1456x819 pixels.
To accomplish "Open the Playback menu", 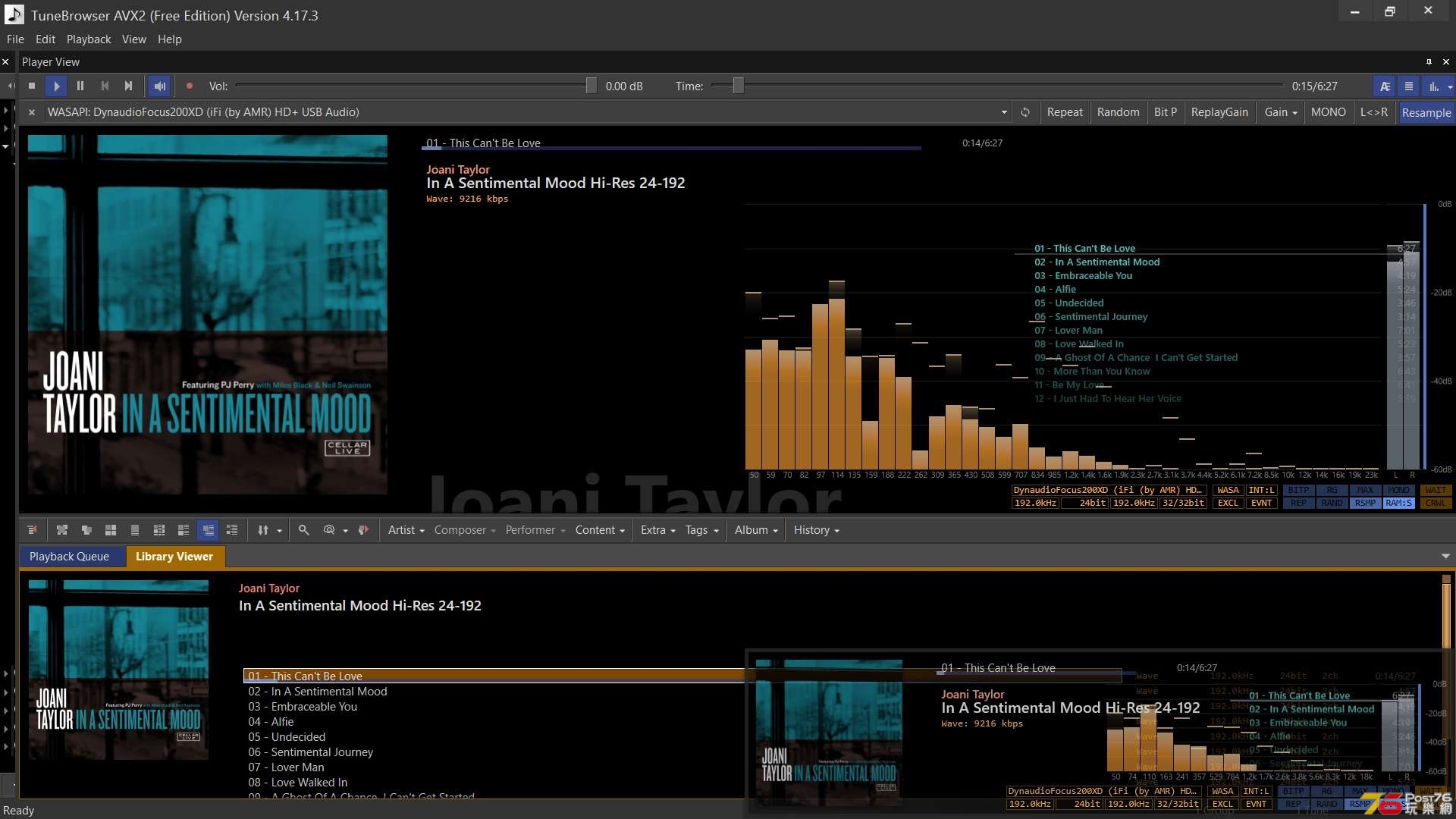I will coord(89,39).
